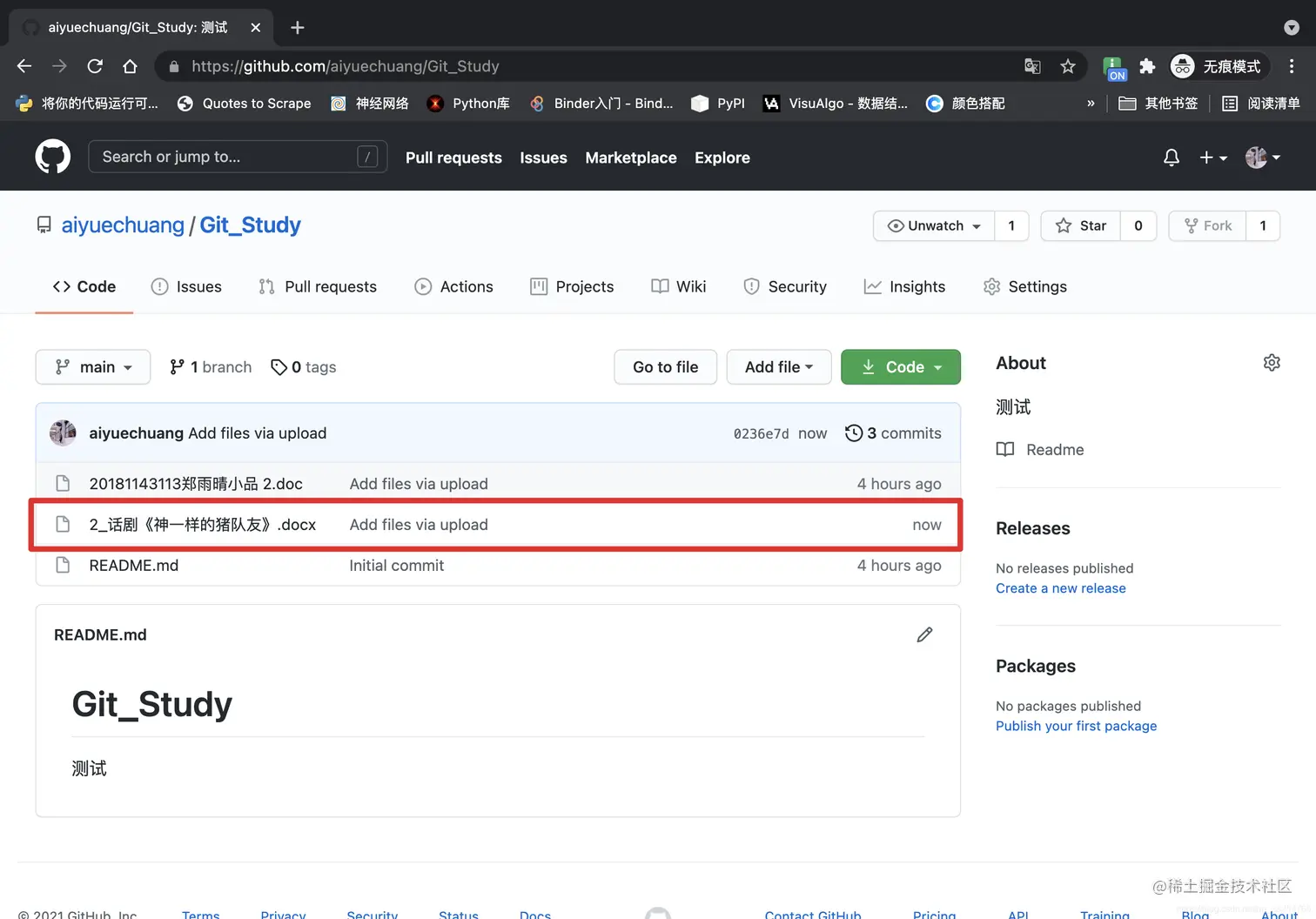Viewport: 1316px width, 919px height.
Task: Open the 阅读清单 reading list
Action: tap(1261, 104)
